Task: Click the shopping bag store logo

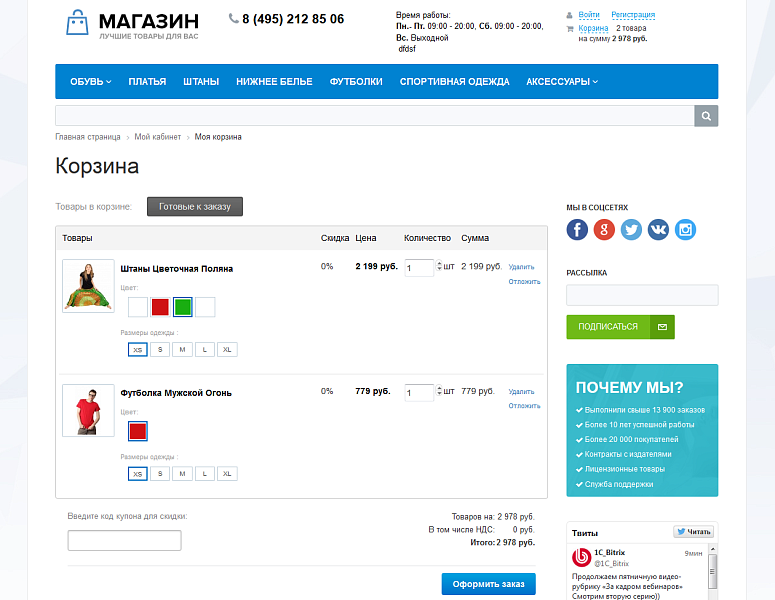Action: tap(77, 23)
